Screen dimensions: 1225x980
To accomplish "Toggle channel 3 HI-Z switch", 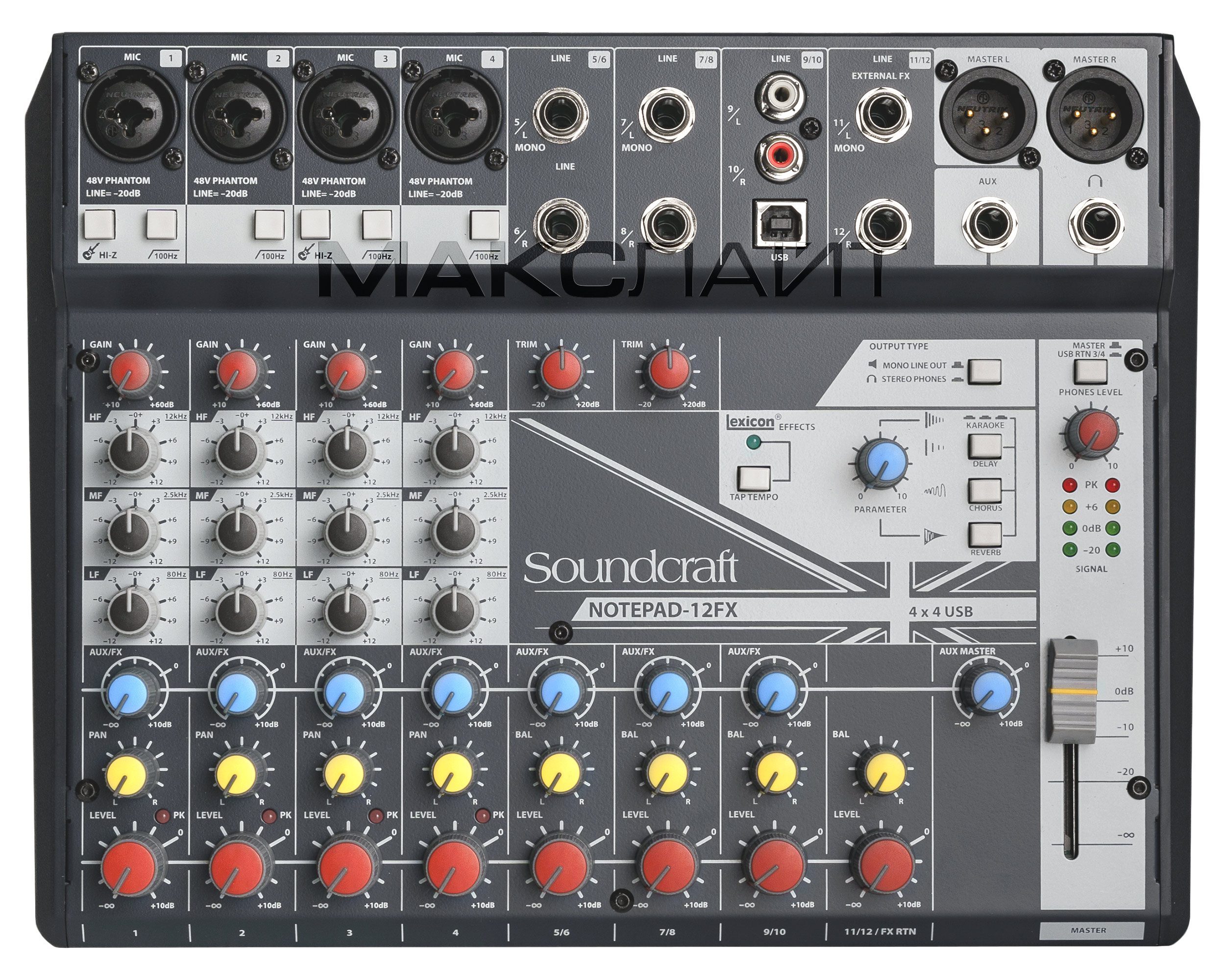I will [315, 224].
